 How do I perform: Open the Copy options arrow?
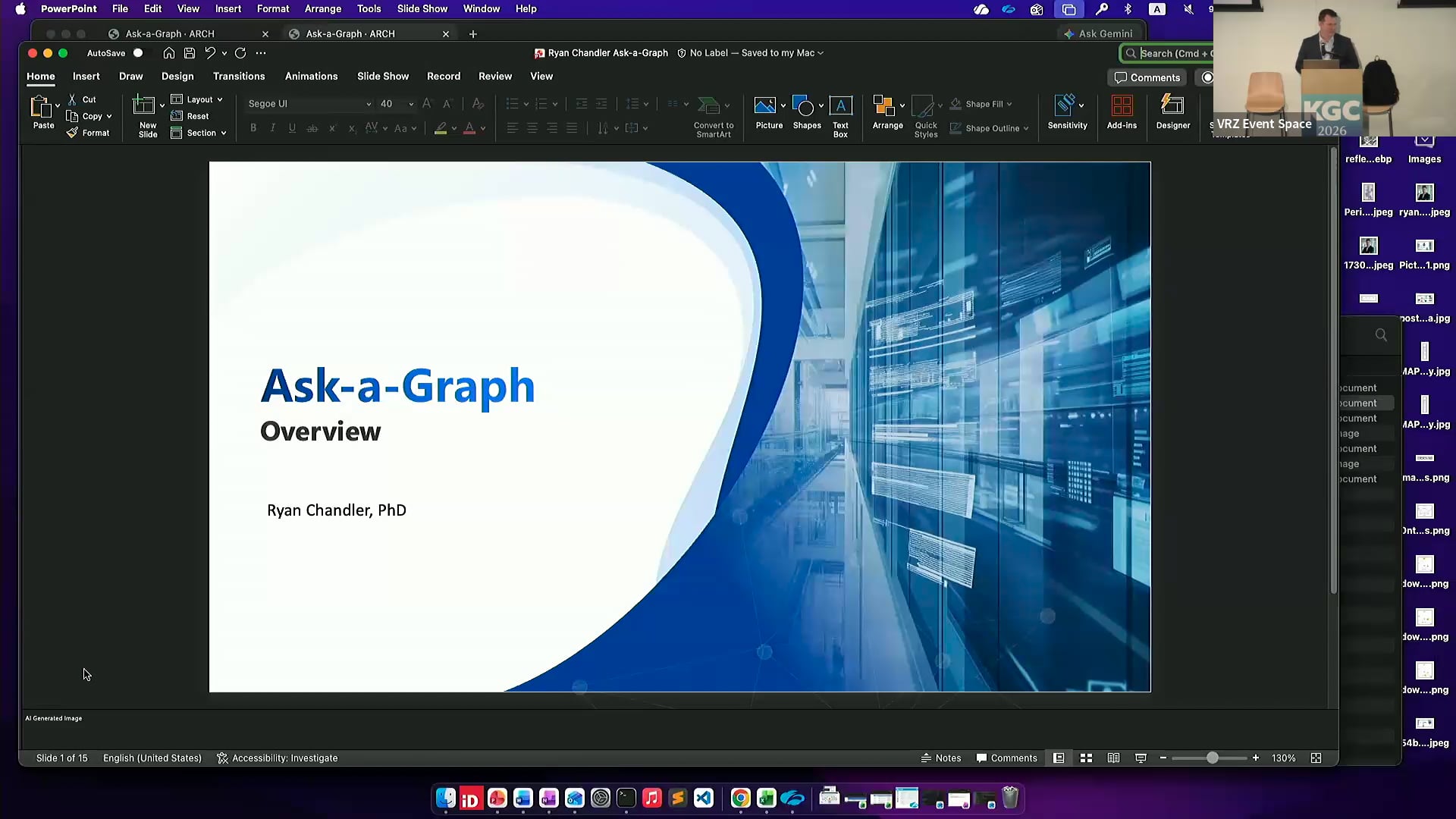click(109, 116)
